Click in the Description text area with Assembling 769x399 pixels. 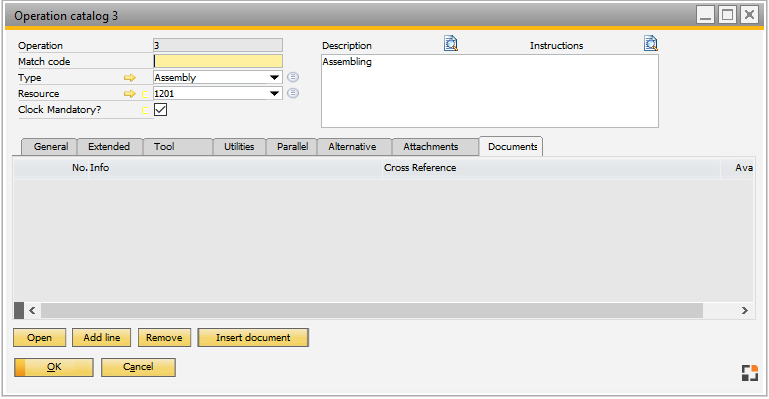(x=489, y=91)
